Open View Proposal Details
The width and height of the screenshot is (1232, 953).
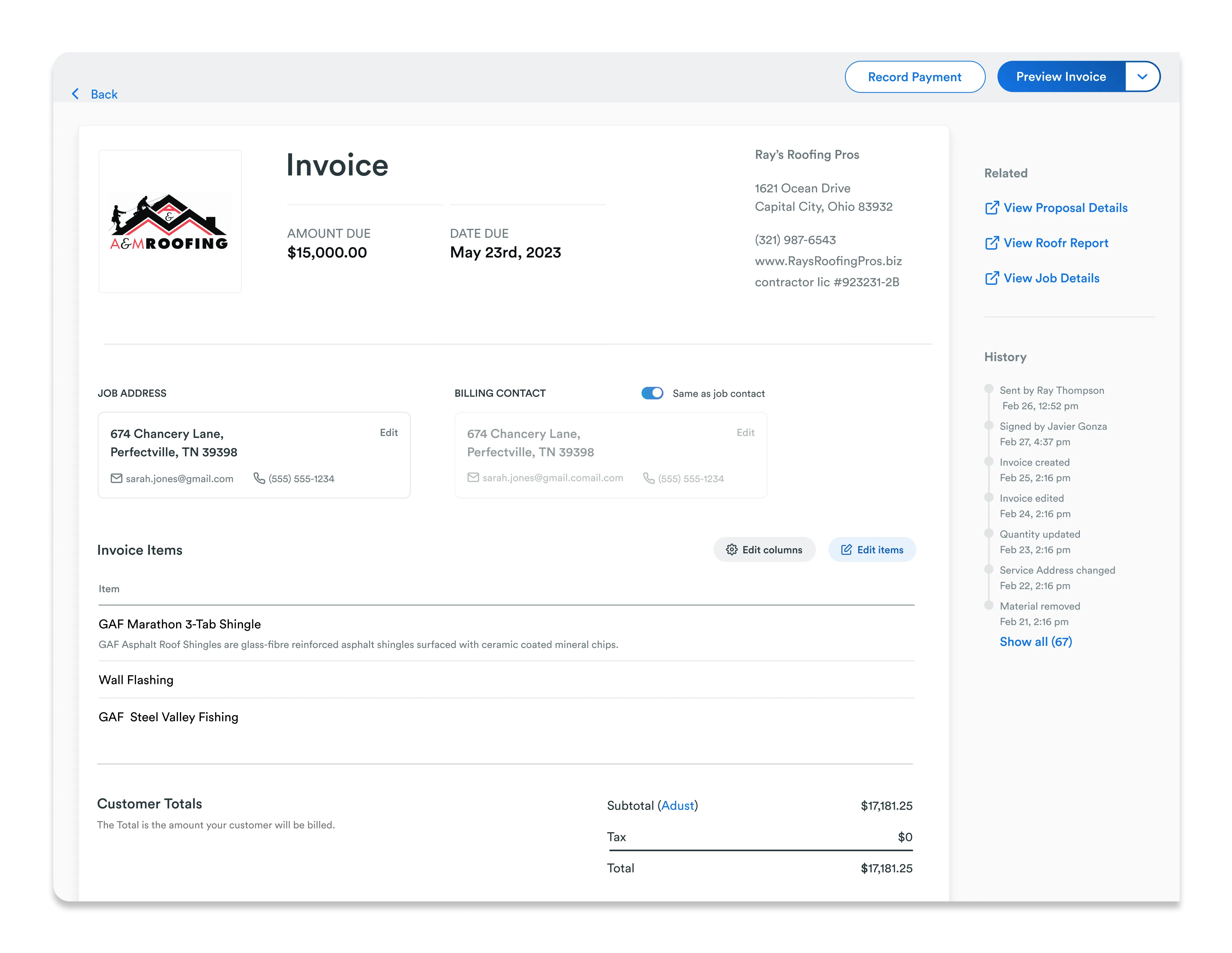coord(1065,207)
